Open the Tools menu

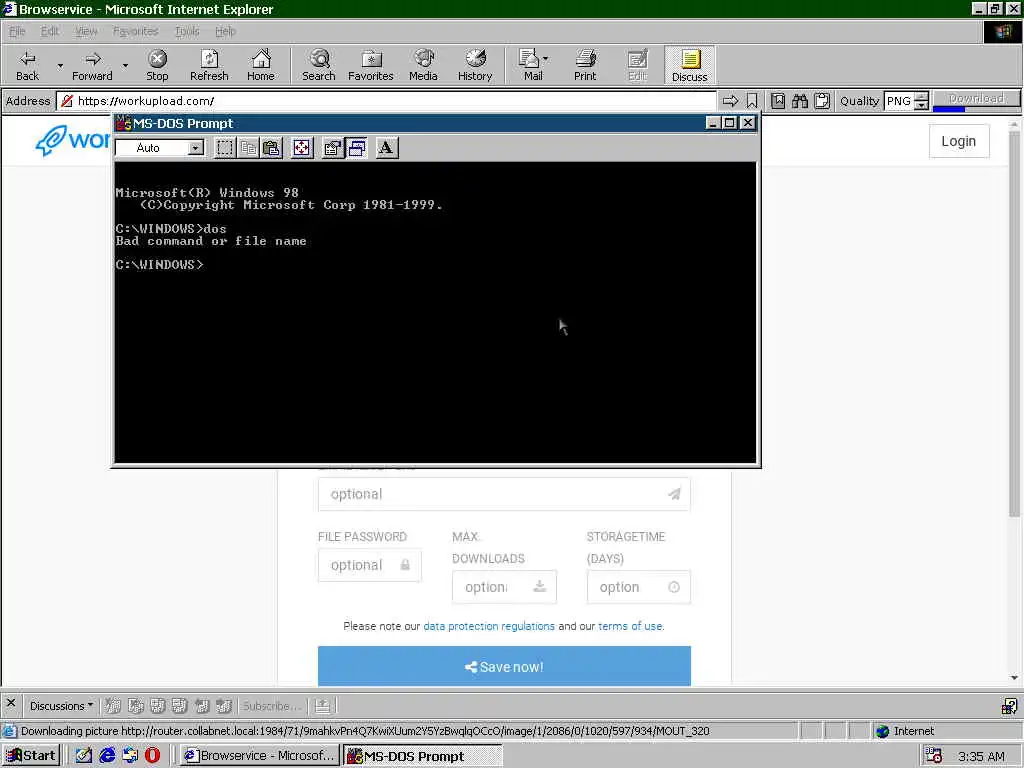coord(187,31)
